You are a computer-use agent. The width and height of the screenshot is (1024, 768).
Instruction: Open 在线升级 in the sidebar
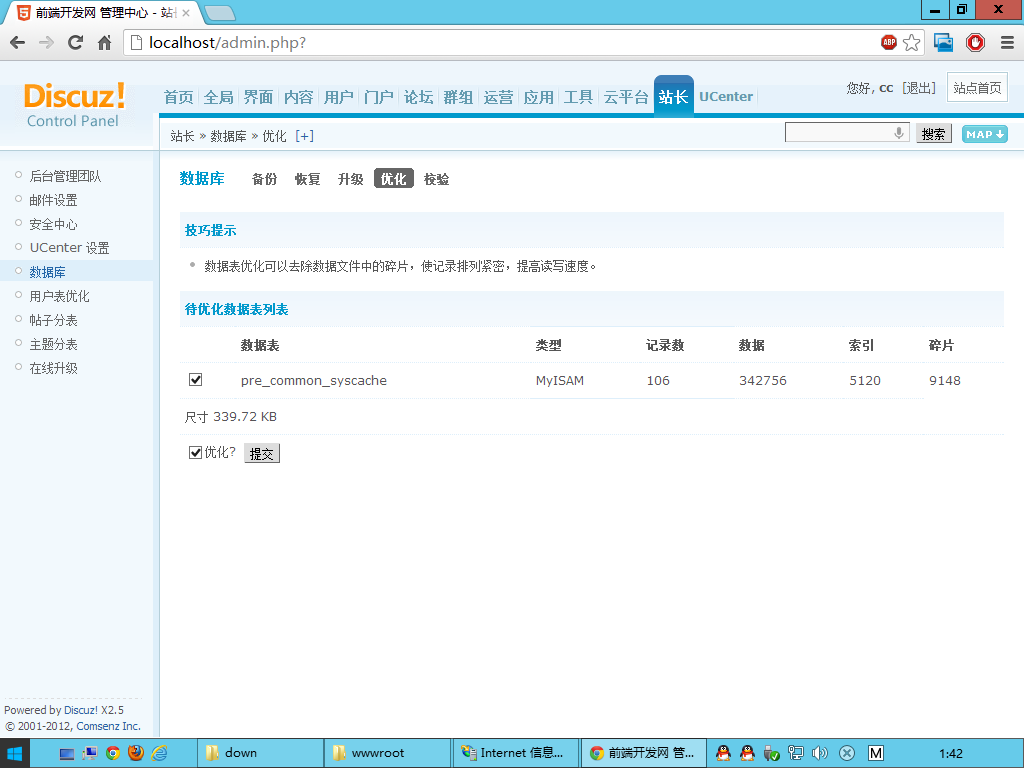[x=54, y=368]
